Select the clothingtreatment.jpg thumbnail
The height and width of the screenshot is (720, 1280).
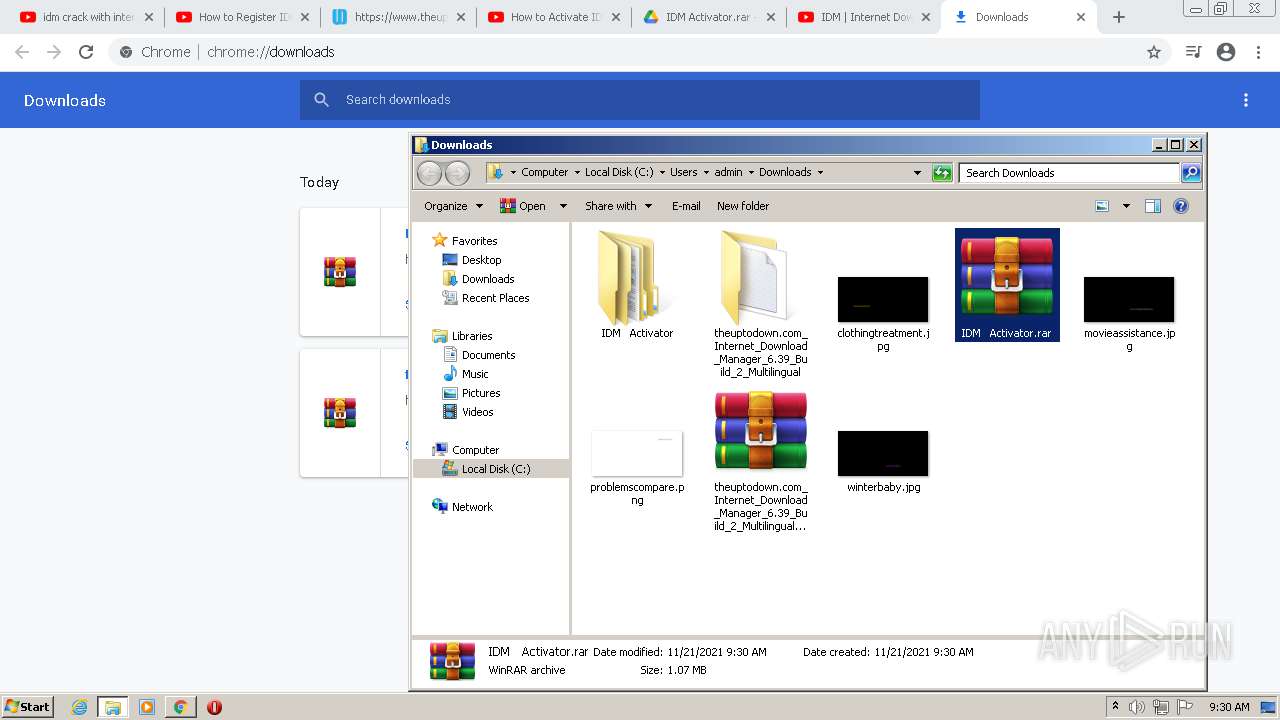coord(883,299)
